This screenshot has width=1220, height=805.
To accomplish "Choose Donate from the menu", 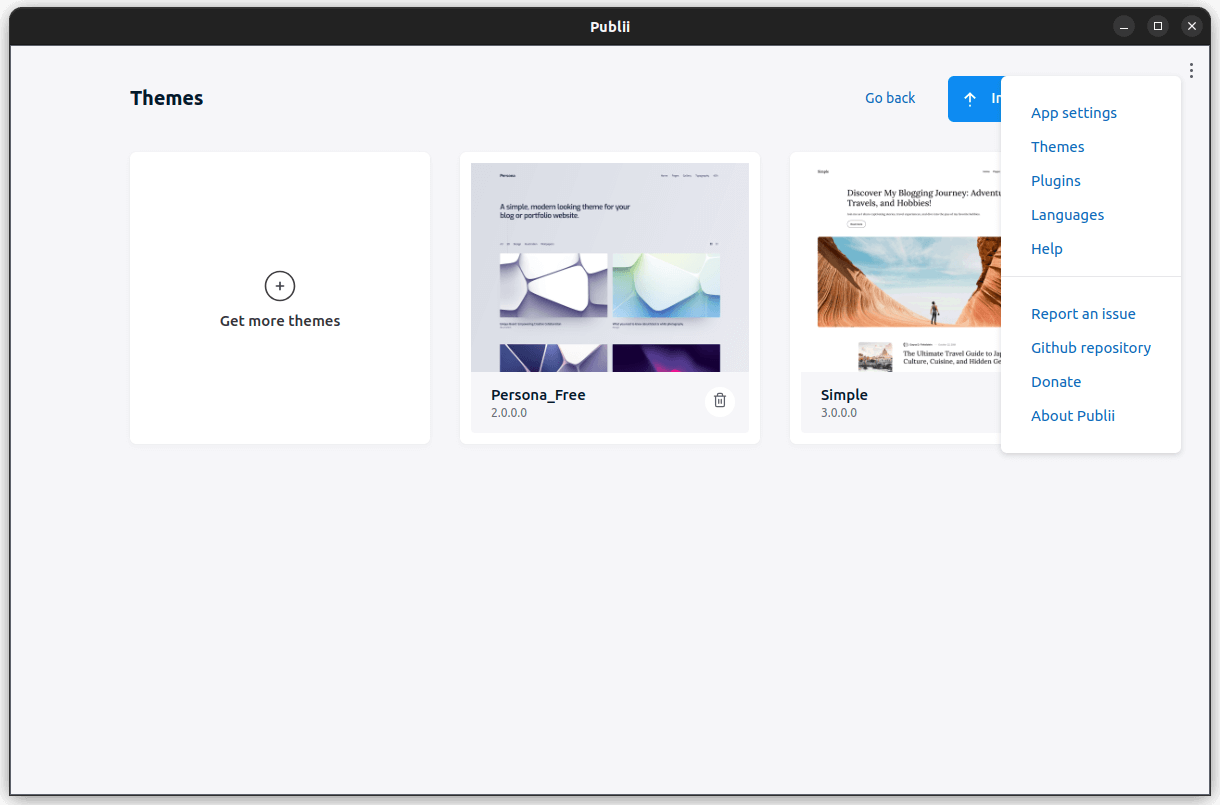I will pos(1056,382).
